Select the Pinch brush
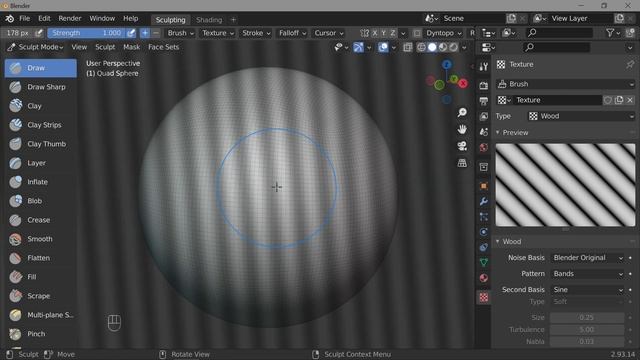640x360 pixels. tap(40, 333)
